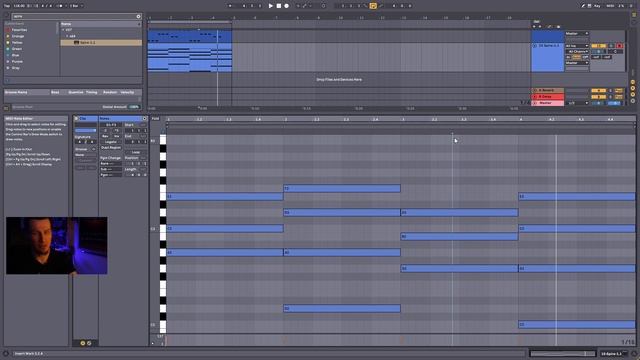
Task: Open the quantization menu showing 1 Bar
Action: (76, 6)
